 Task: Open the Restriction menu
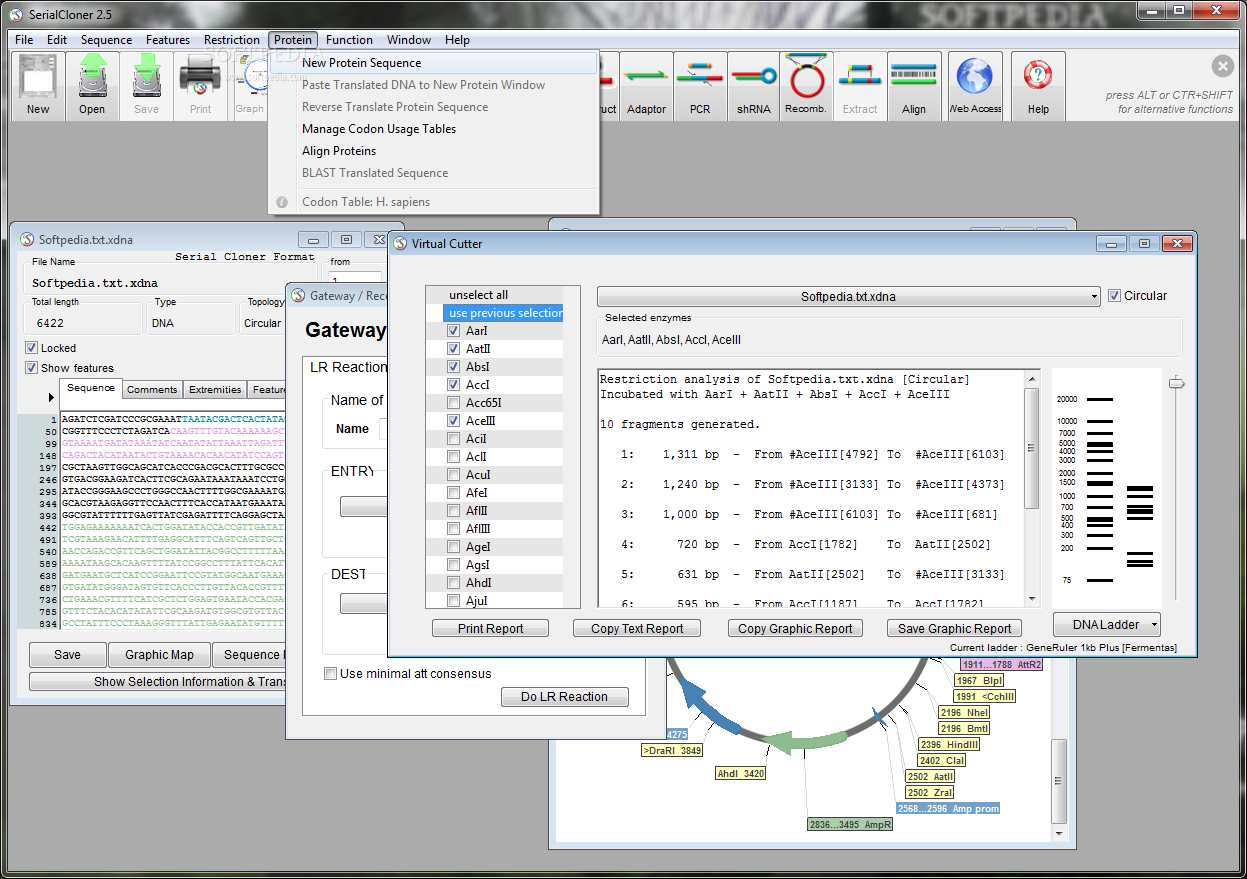pyautogui.click(x=231, y=40)
